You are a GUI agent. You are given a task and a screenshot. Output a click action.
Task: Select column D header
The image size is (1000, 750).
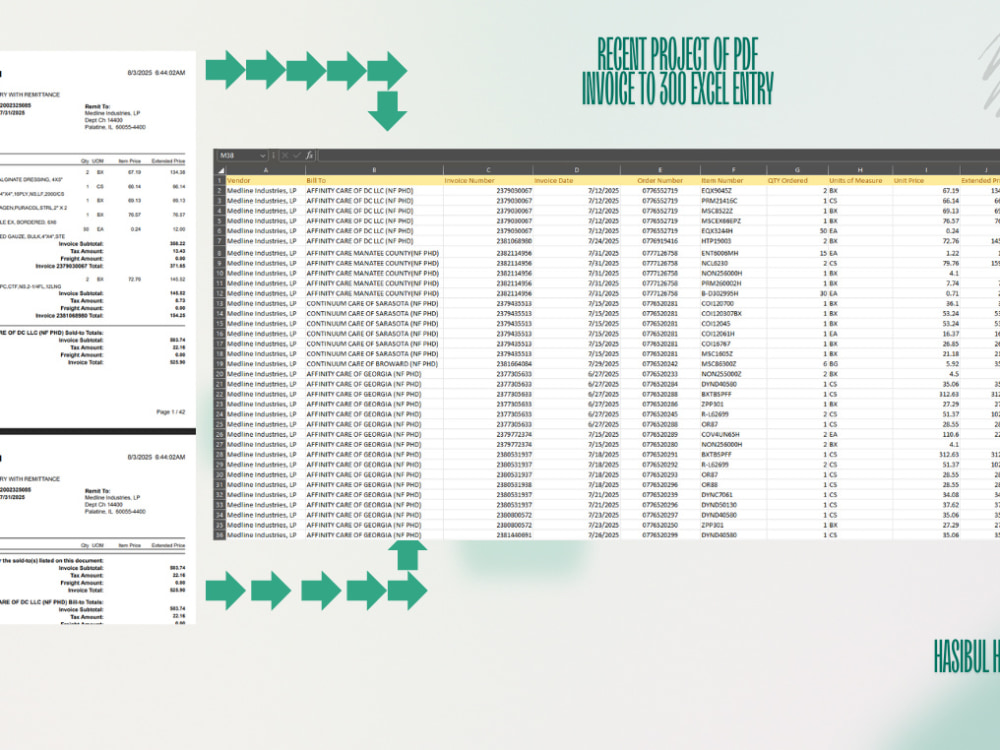click(x=577, y=170)
